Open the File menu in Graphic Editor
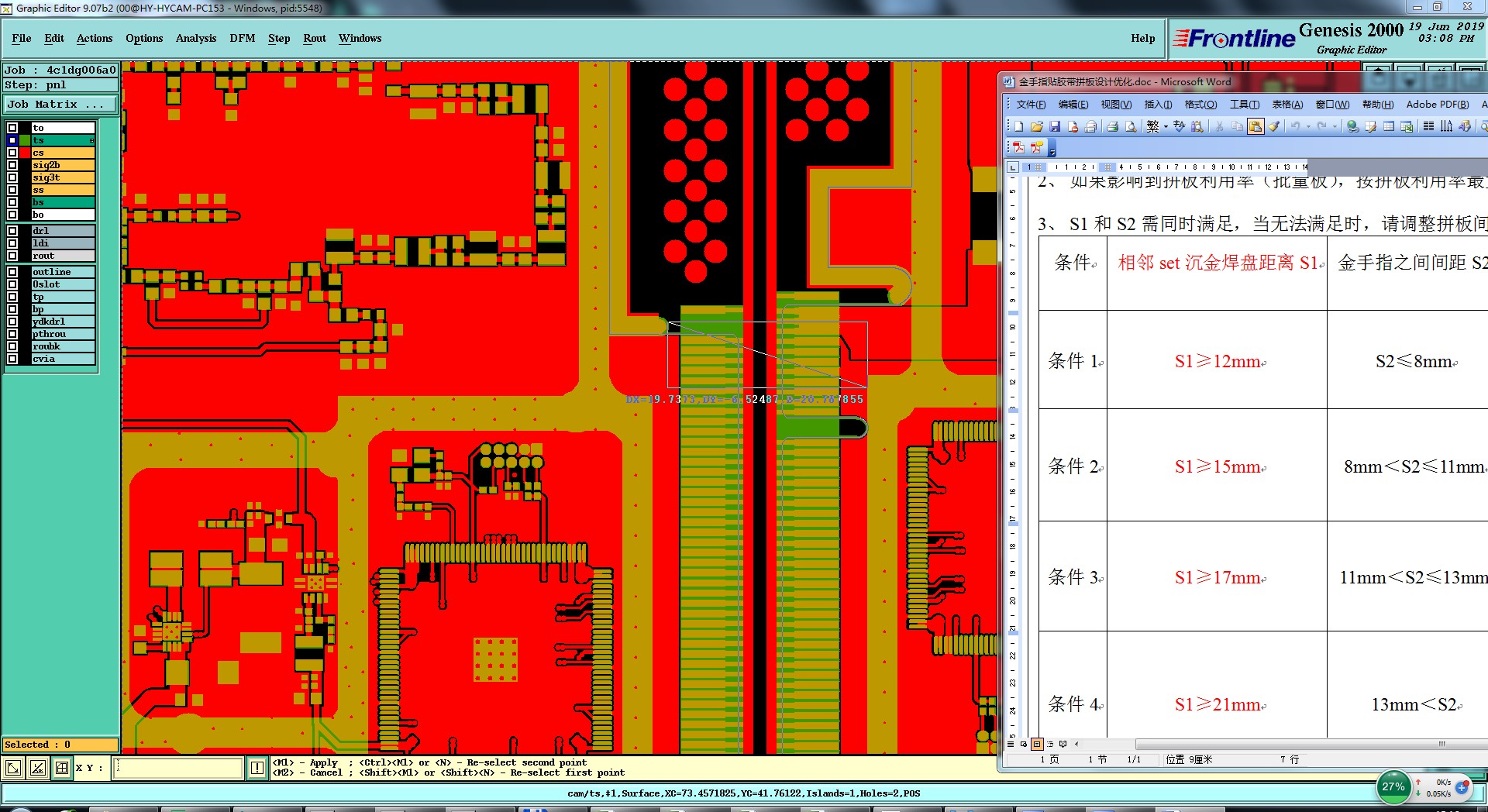Screen dimensions: 1488x812 [x=22, y=38]
